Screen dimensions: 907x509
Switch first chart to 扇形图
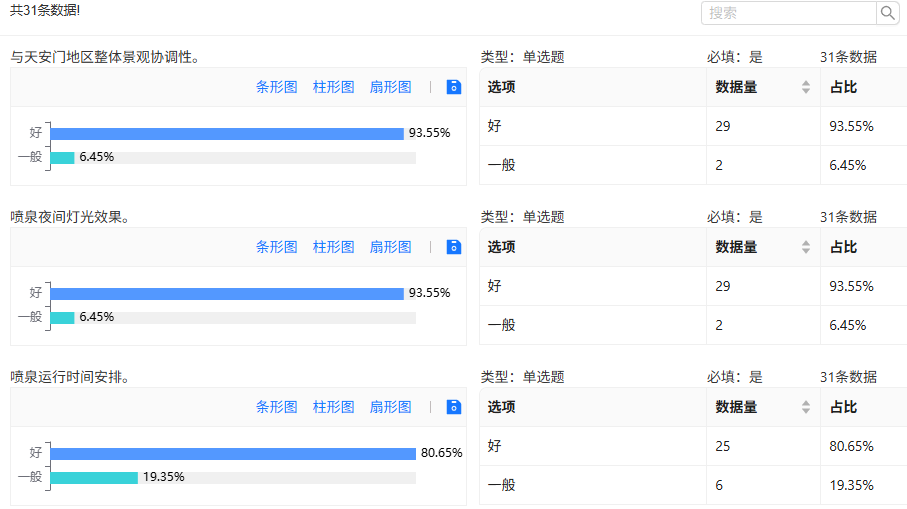pyautogui.click(x=390, y=87)
